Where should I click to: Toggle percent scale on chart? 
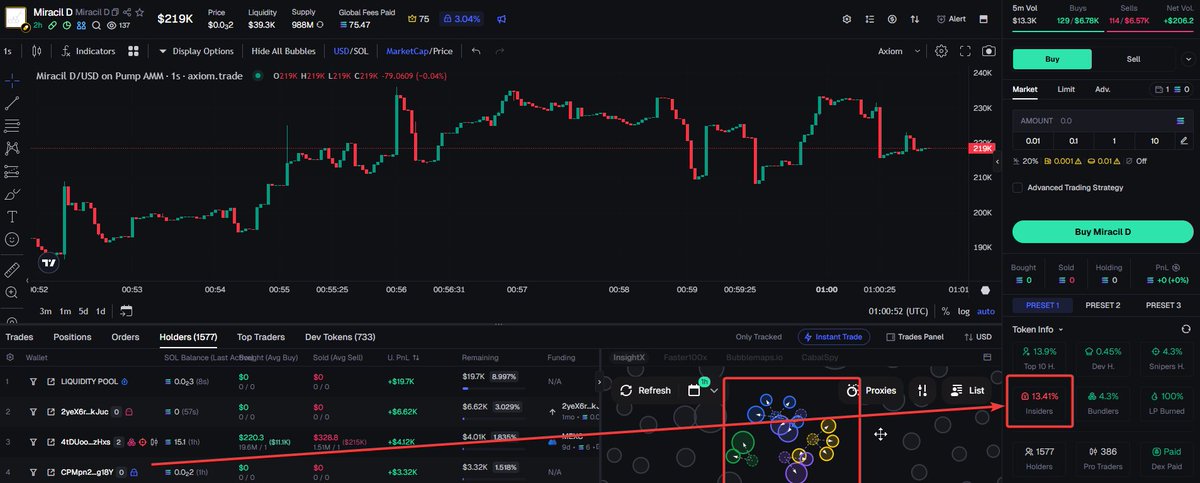[945, 311]
